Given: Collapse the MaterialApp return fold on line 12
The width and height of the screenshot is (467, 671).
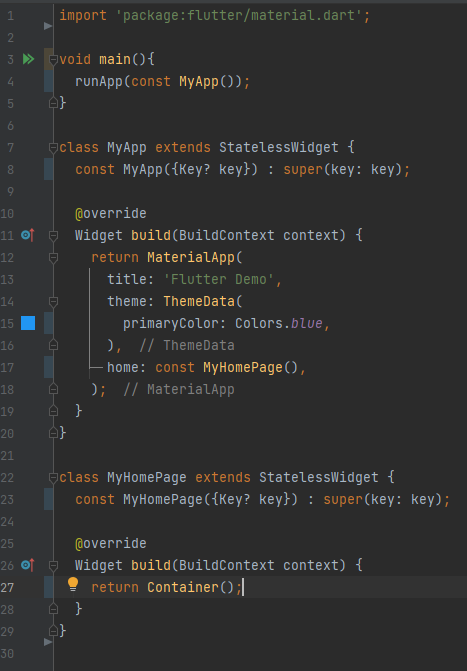Looking at the screenshot, I should (53, 258).
